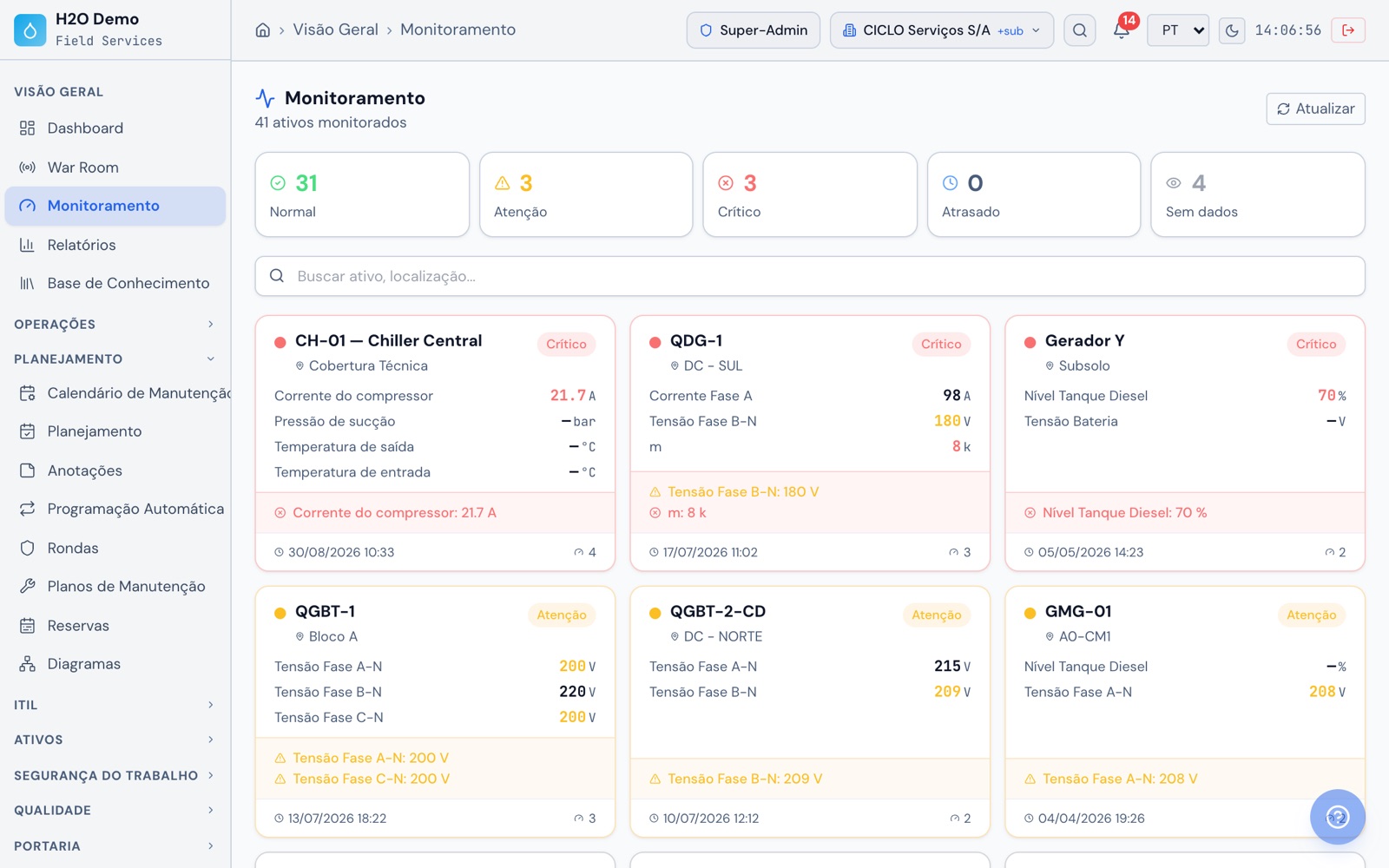Click the War Room broadcast icon

coord(28,168)
